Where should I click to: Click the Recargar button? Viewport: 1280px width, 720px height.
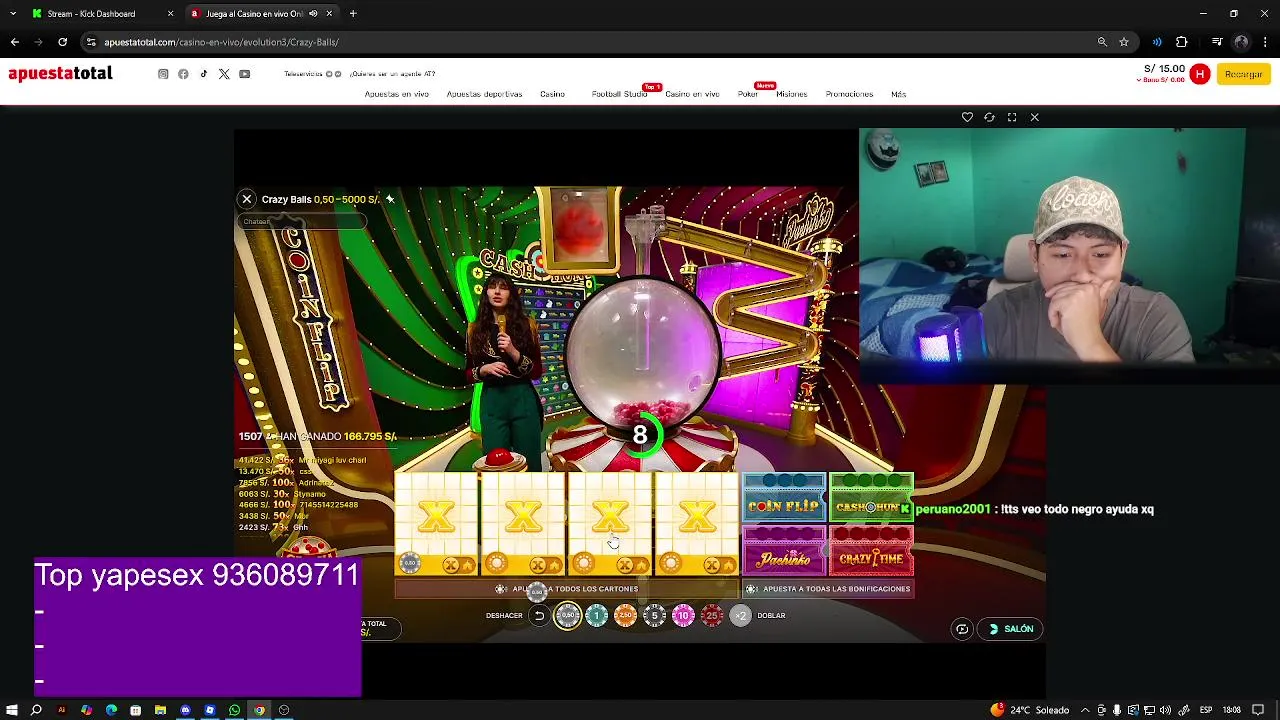tap(1243, 74)
